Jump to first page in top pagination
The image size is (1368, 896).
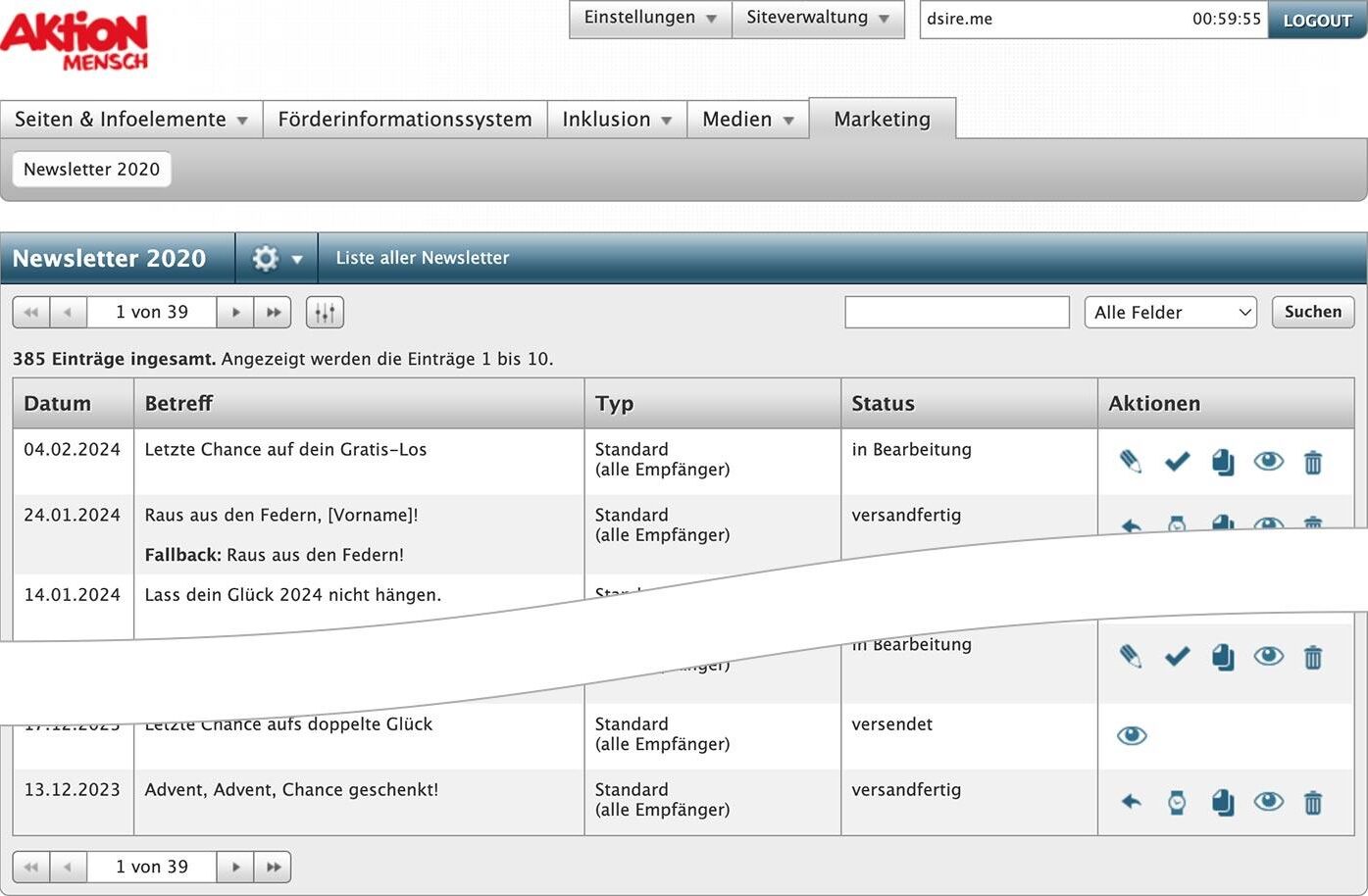[x=31, y=313]
